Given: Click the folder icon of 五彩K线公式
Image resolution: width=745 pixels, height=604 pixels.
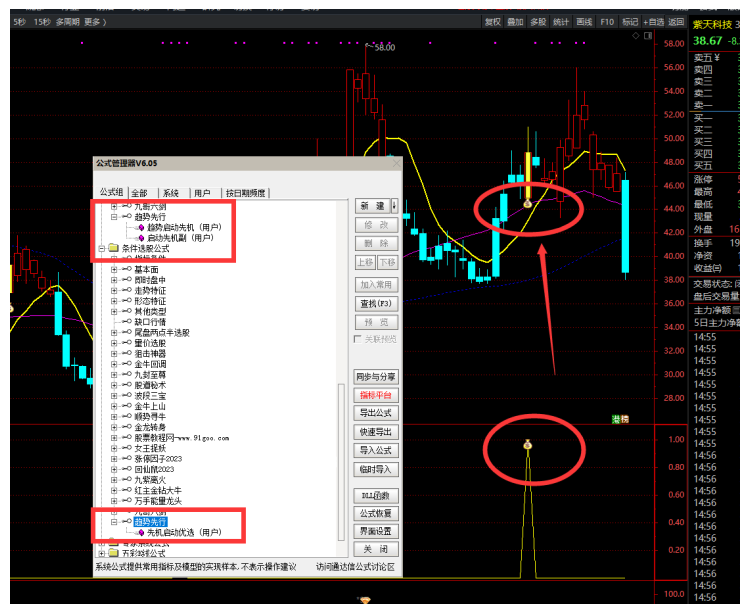Looking at the screenshot, I should pos(113,553).
